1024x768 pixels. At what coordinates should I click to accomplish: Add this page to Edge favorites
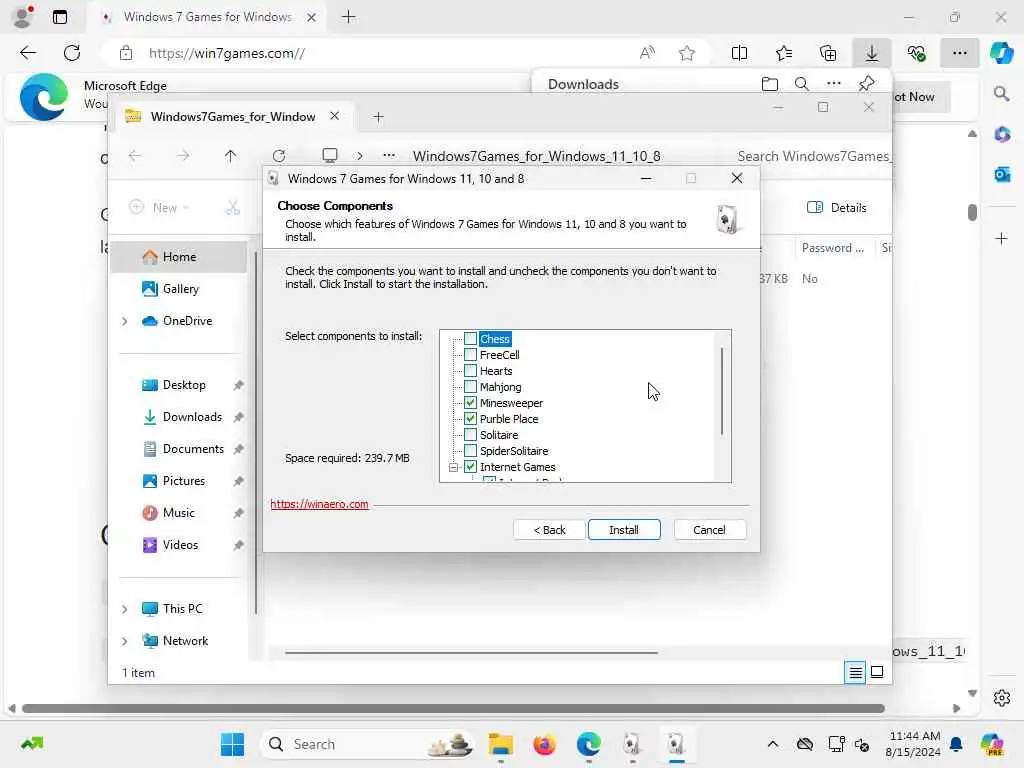[686, 53]
